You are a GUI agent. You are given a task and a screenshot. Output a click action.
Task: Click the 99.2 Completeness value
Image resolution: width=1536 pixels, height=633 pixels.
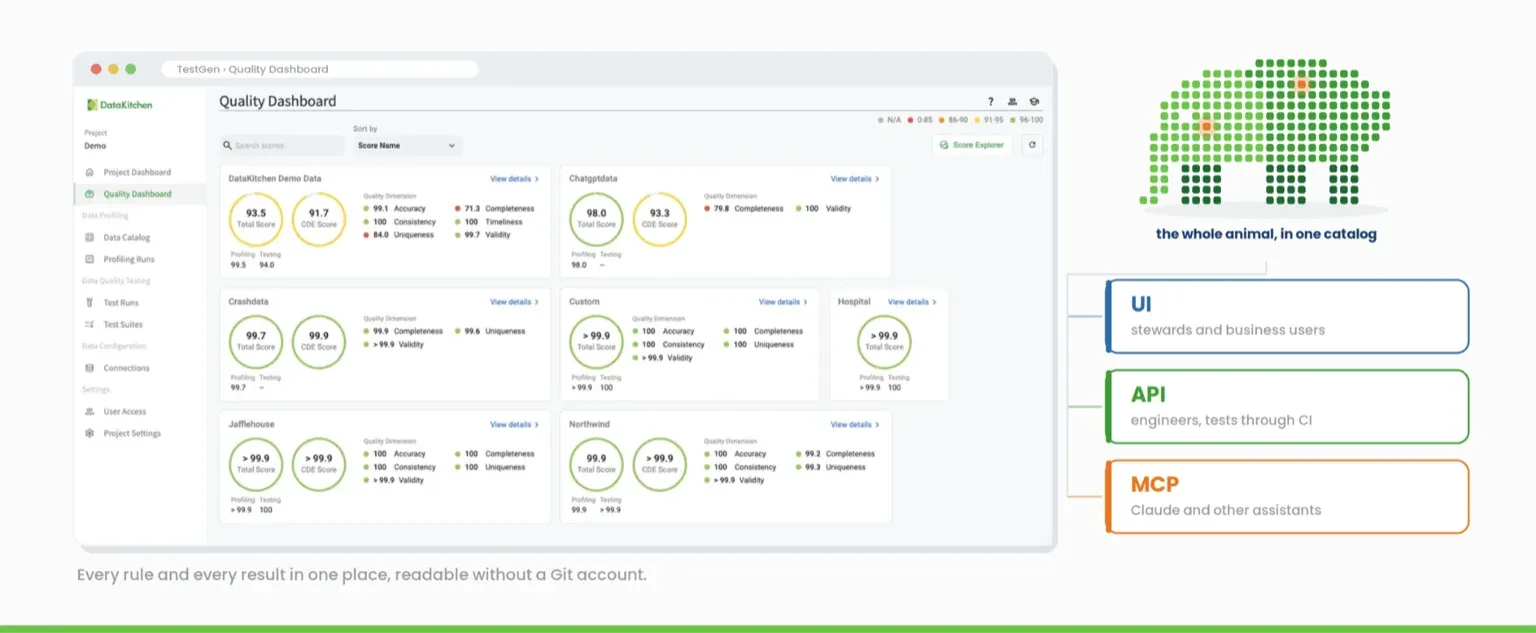pos(813,454)
